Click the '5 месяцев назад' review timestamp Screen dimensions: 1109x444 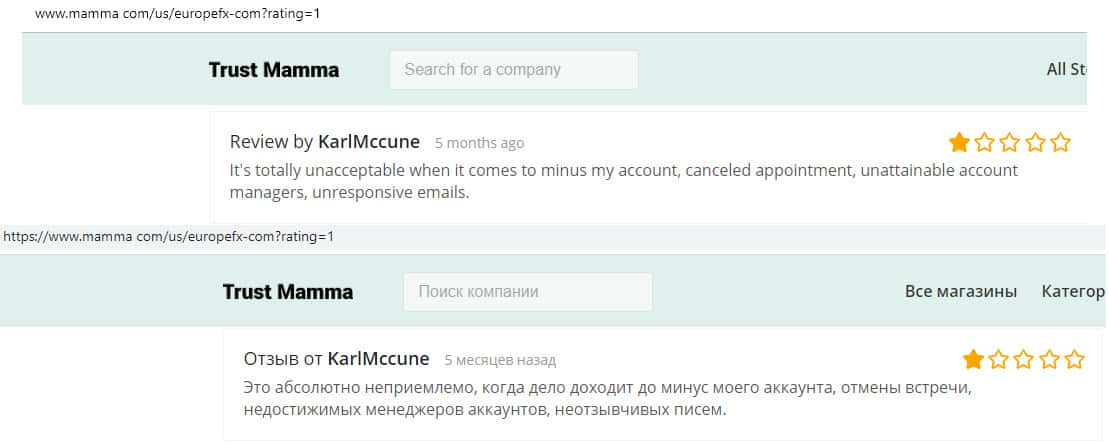(500, 360)
